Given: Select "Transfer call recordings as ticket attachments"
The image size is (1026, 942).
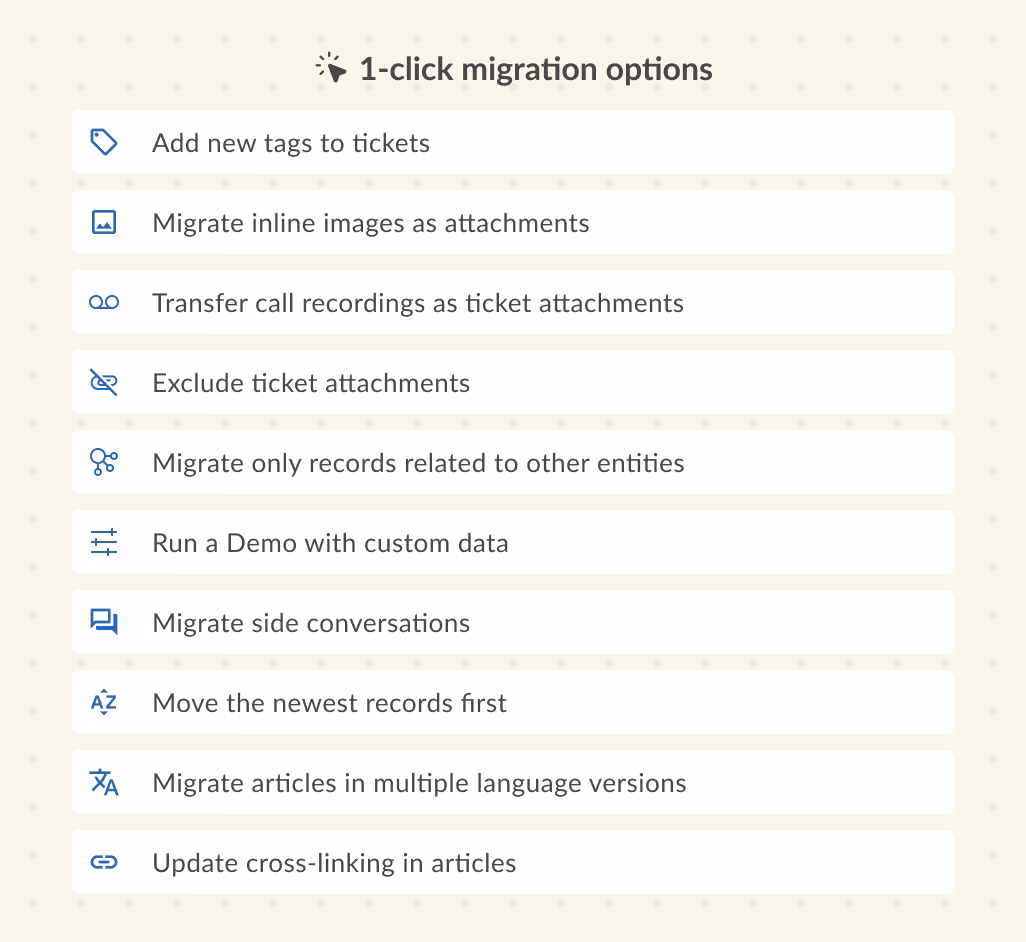Looking at the screenshot, I should pos(418,303).
